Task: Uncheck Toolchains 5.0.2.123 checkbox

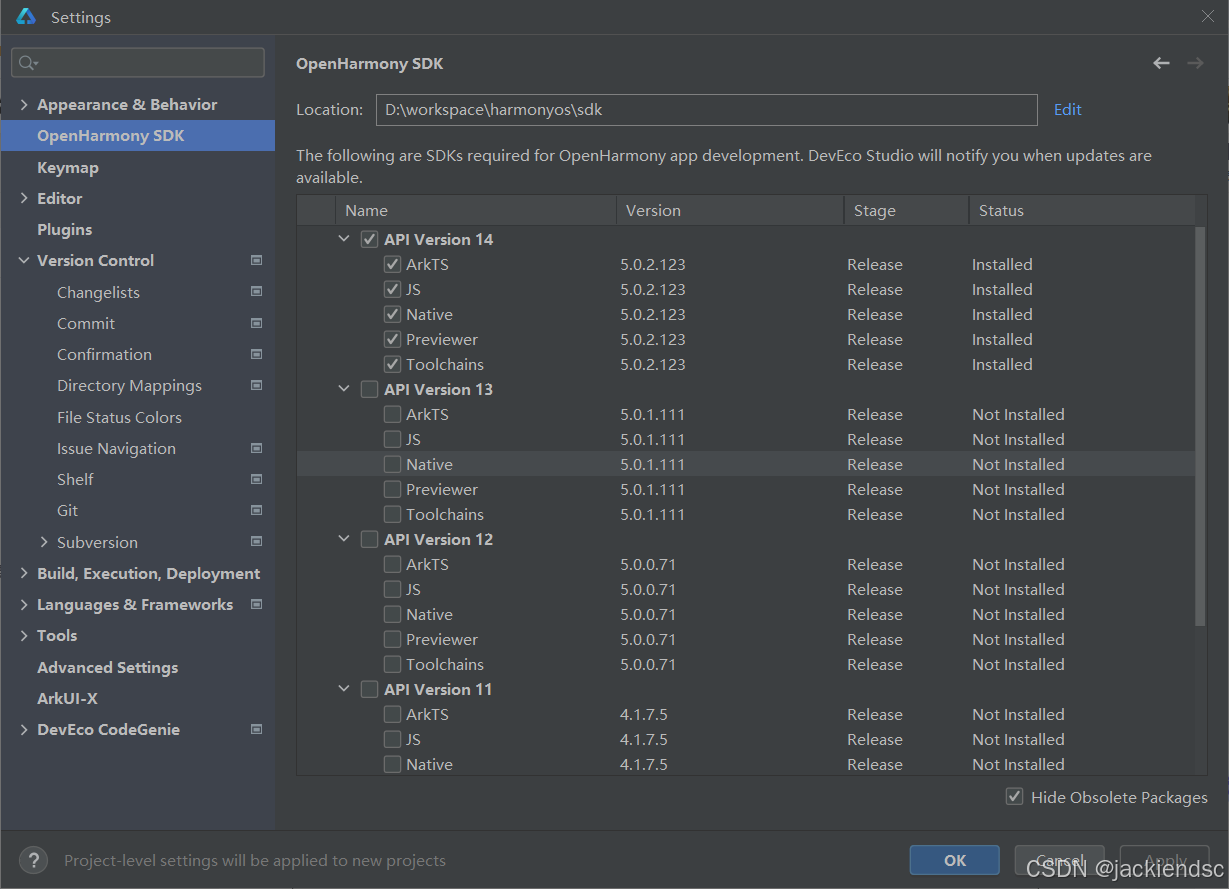Action: [393, 364]
